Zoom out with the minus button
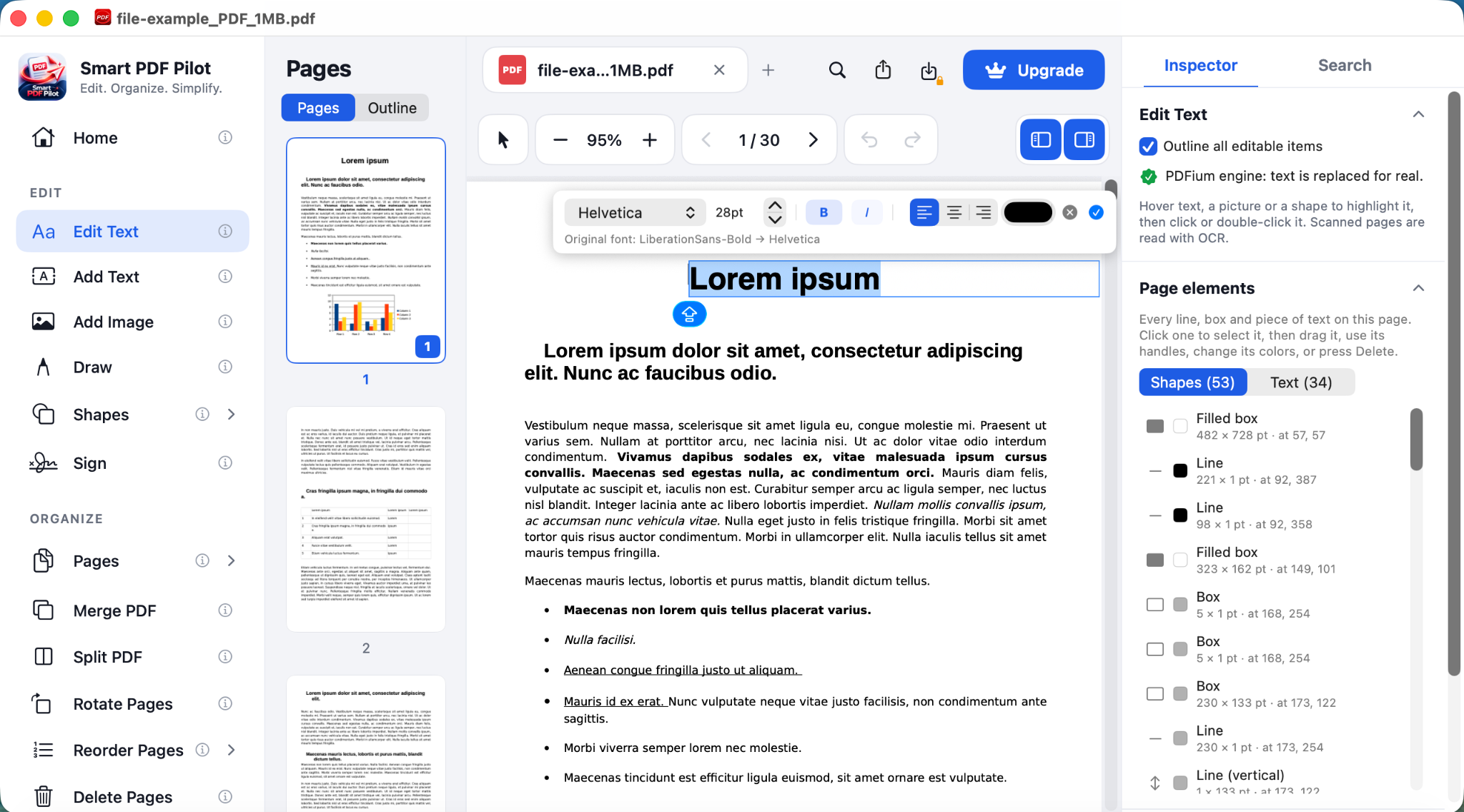1464x812 pixels. [560, 140]
